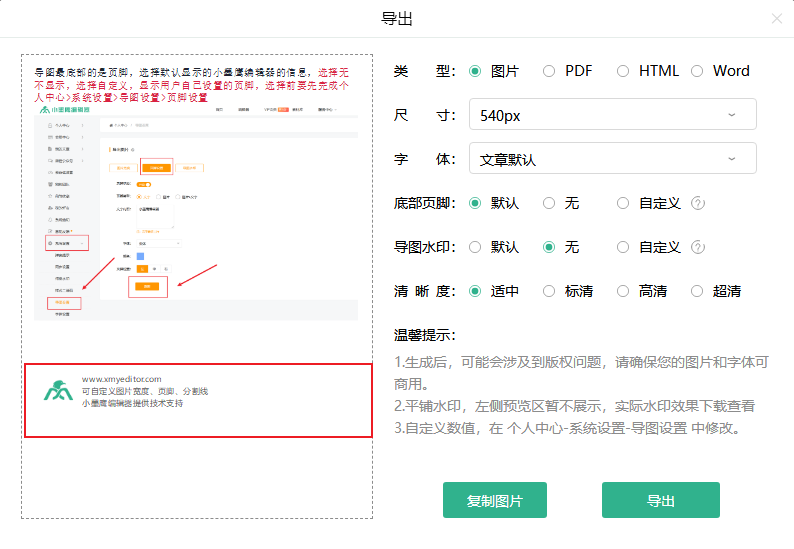Close the 导出 dialog
Viewport: 794px width, 549px height.
click(777, 19)
